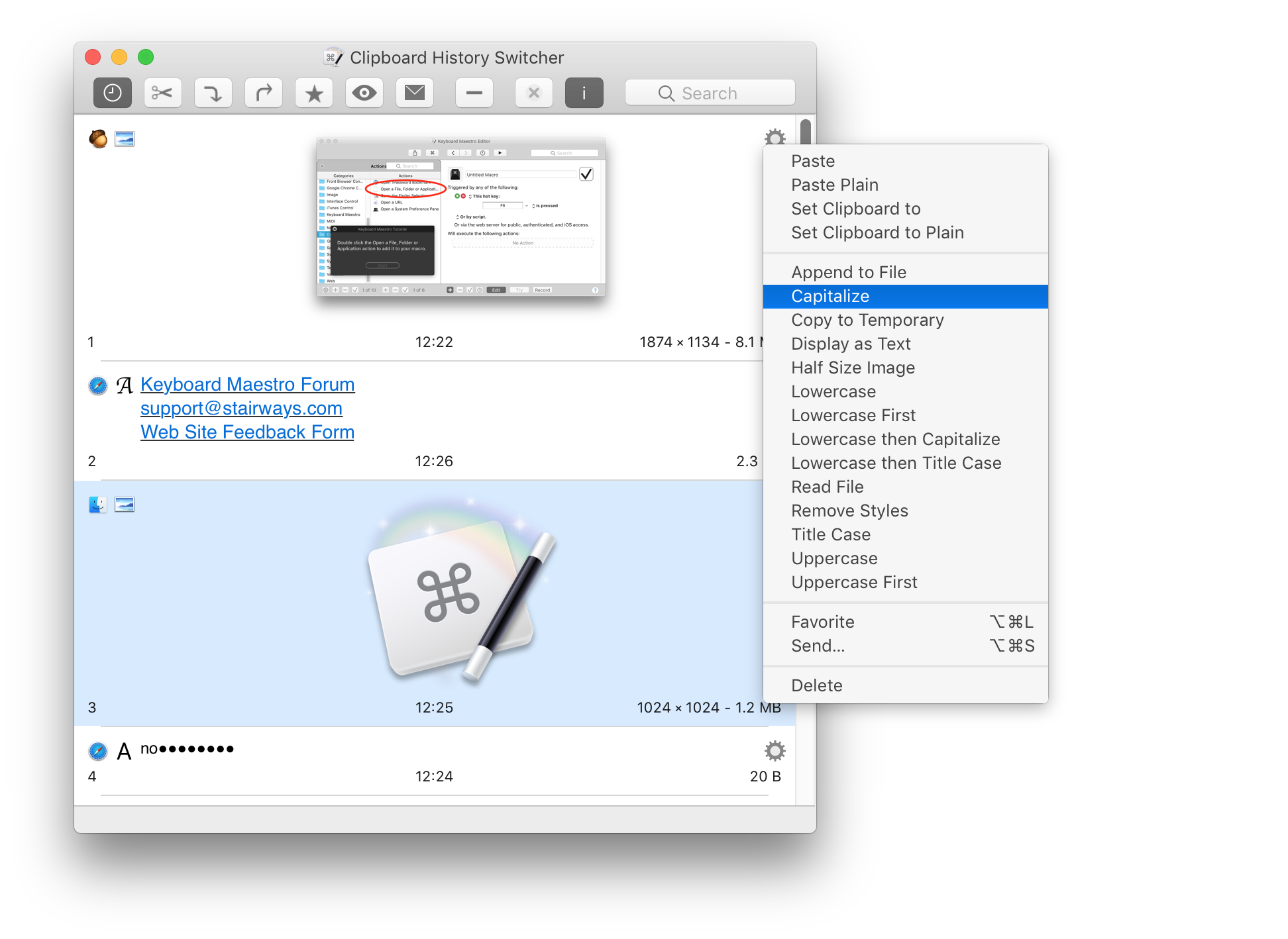The height and width of the screenshot is (939, 1288).
Task: Choose Delete in the context menu
Action: pos(816,685)
